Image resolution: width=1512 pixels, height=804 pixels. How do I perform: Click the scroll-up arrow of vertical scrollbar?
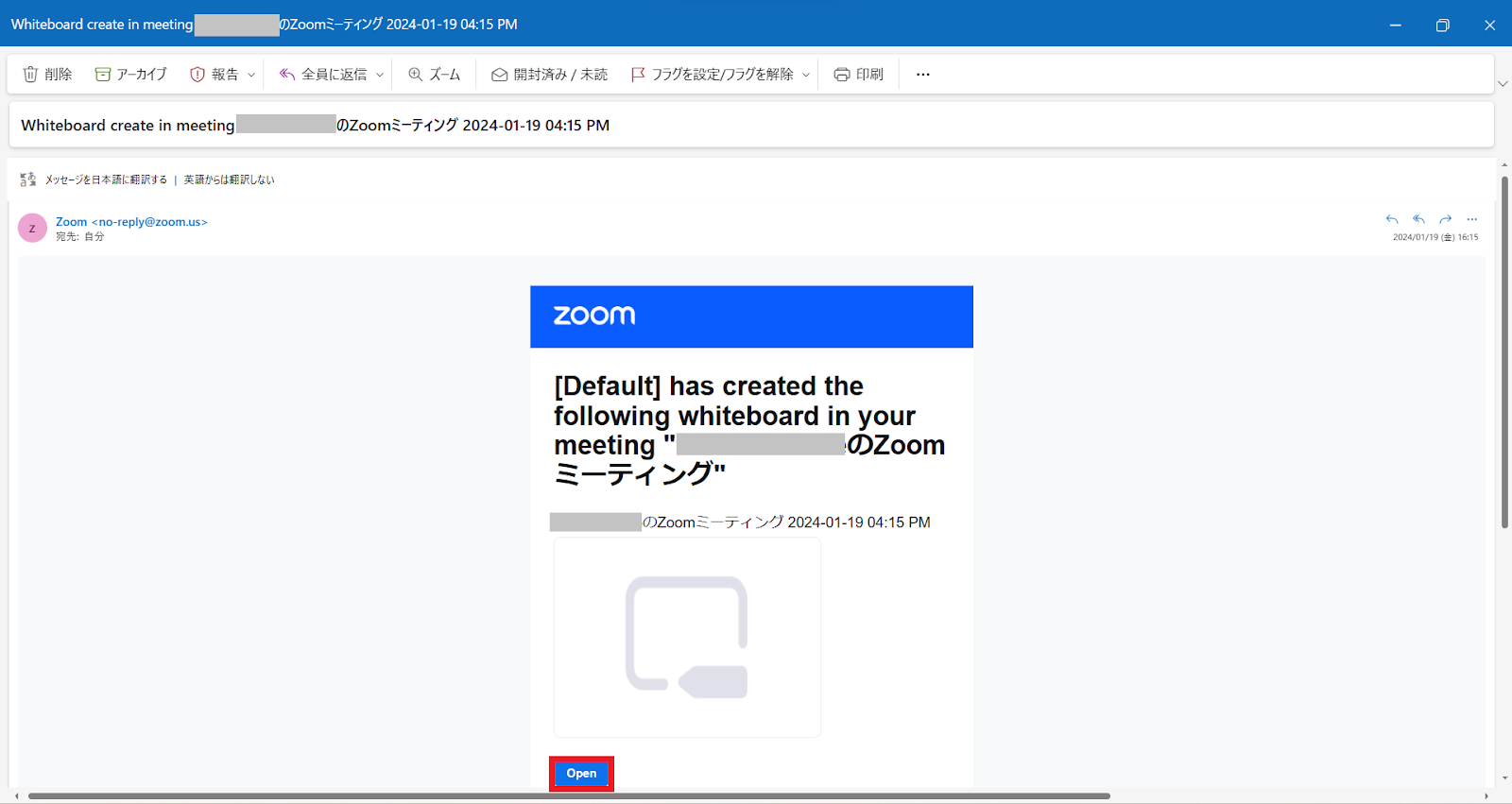1504,165
